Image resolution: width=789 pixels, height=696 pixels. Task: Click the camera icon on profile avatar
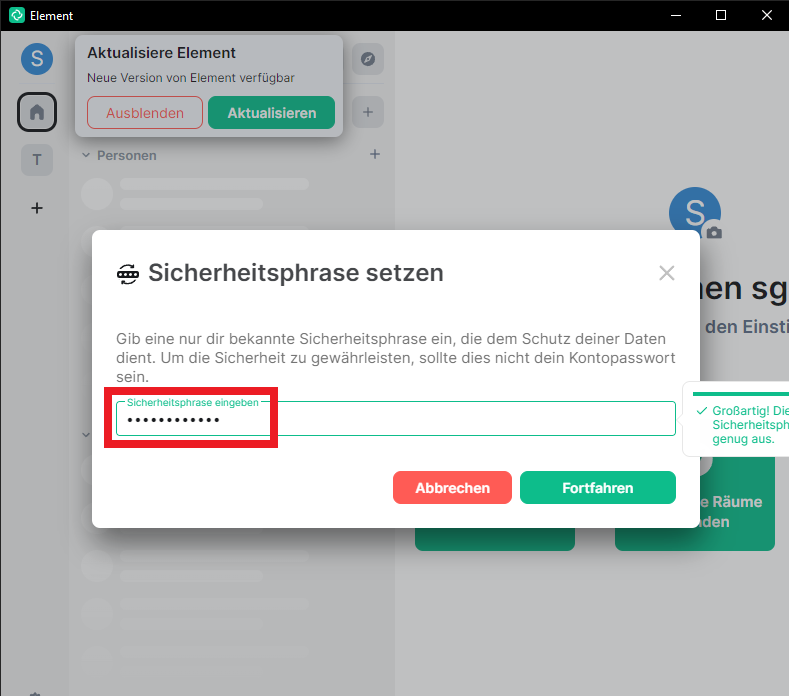713,232
